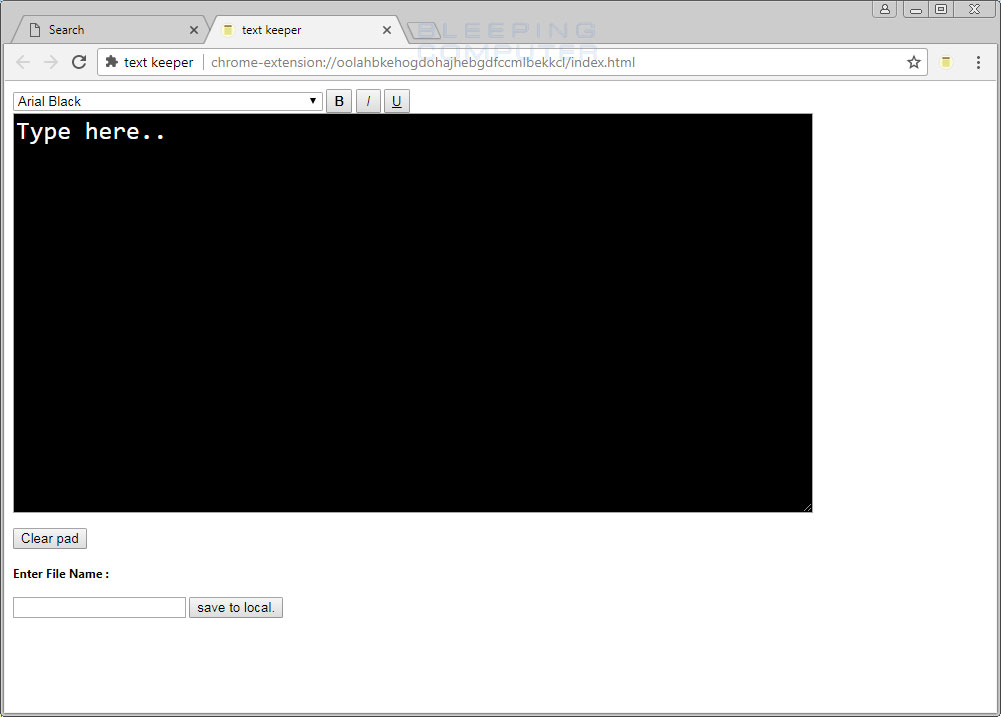This screenshot has width=1001, height=717.
Task: Click the save to local button
Action: point(235,607)
